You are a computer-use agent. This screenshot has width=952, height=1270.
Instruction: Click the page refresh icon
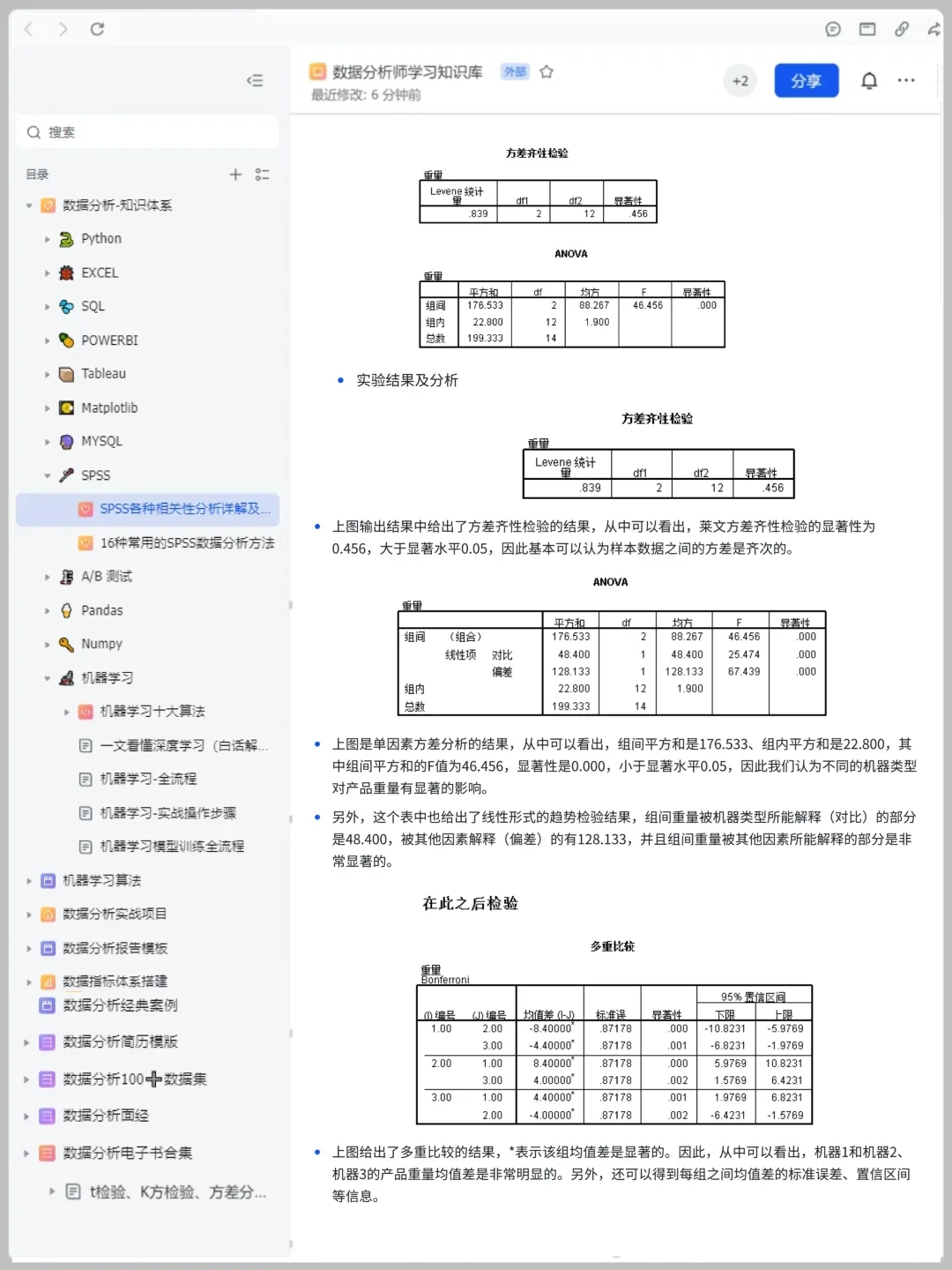98,28
